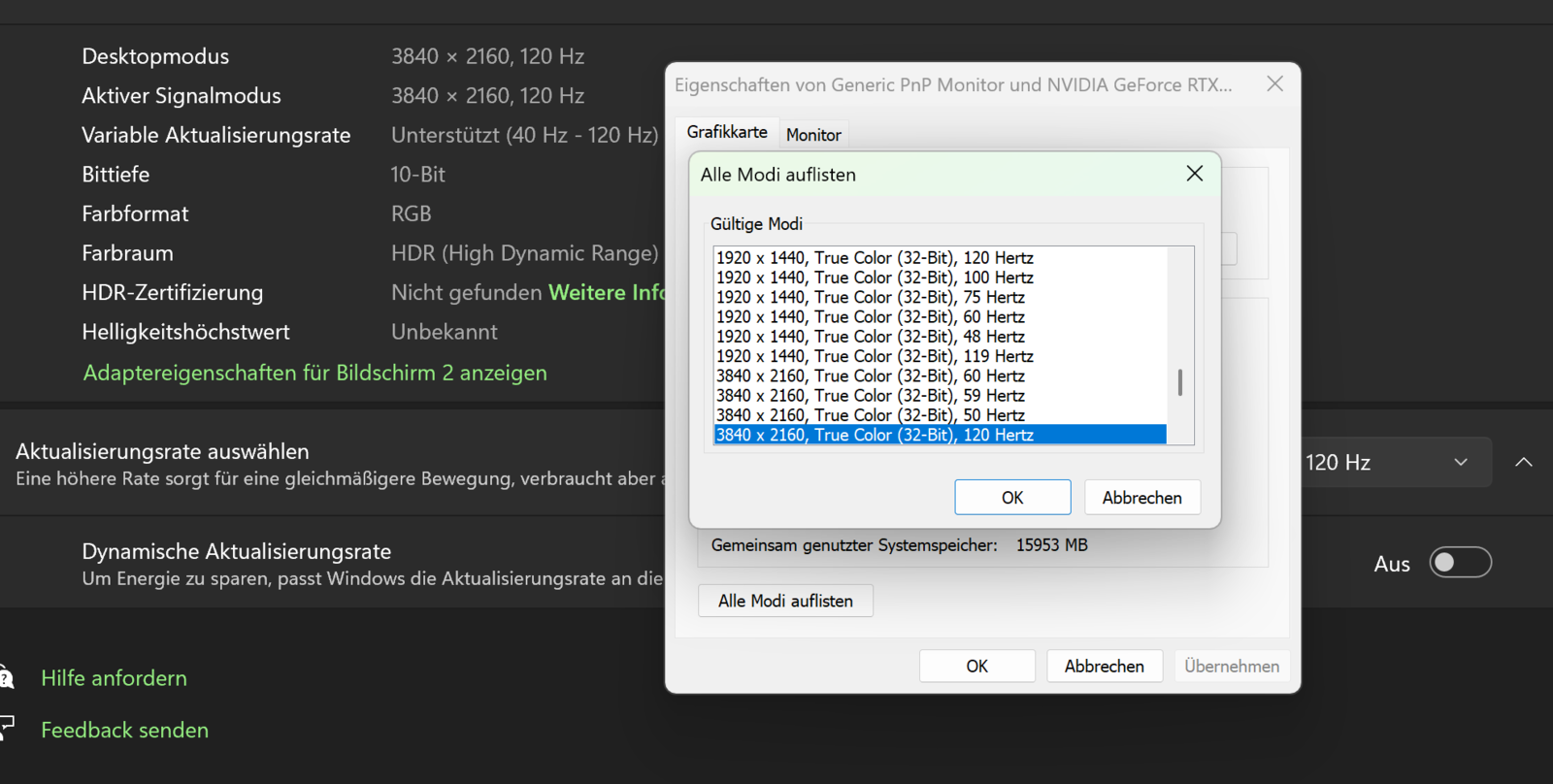Click the Übernehmen button

click(x=1232, y=666)
